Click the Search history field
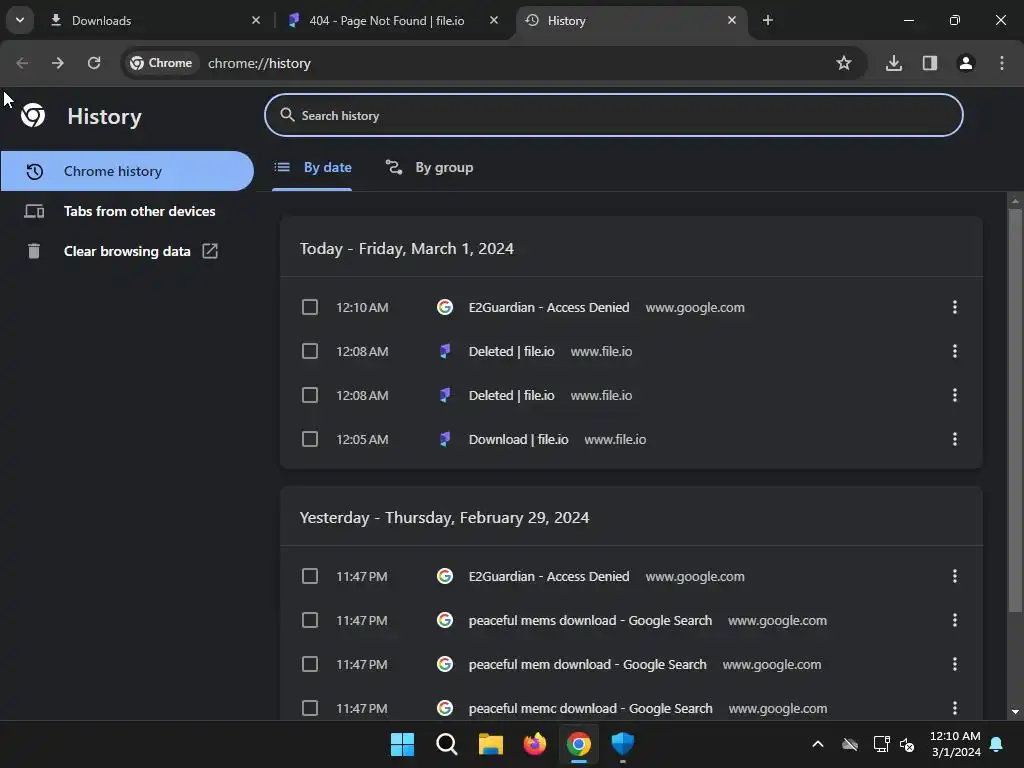1024x768 pixels. (x=613, y=116)
